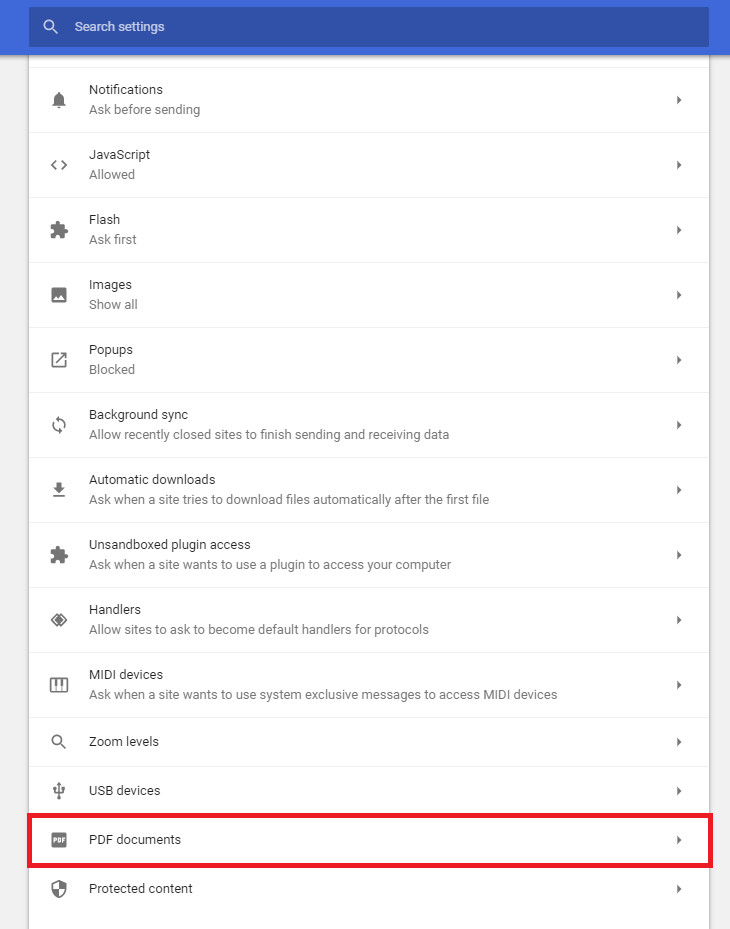Expand the Handlers row chevron
This screenshot has height=929, width=730.
(679, 620)
